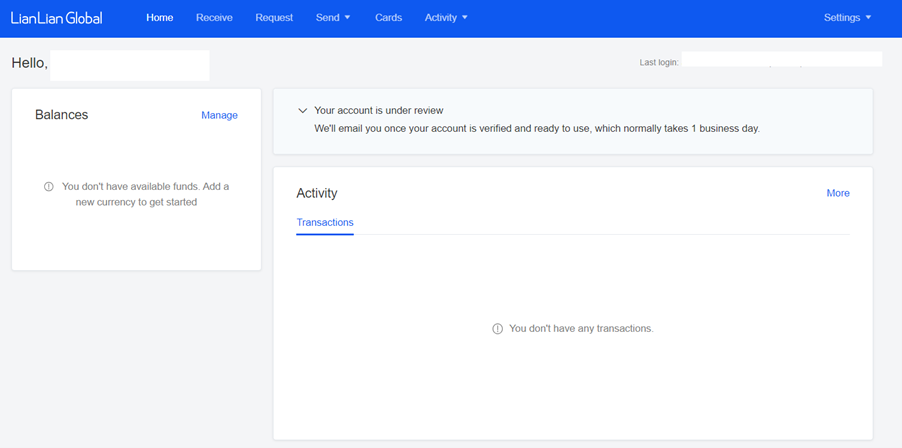This screenshot has width=902, height=448.
Task: Open the Settings dropdown arrow
Action: coord(868,18)
